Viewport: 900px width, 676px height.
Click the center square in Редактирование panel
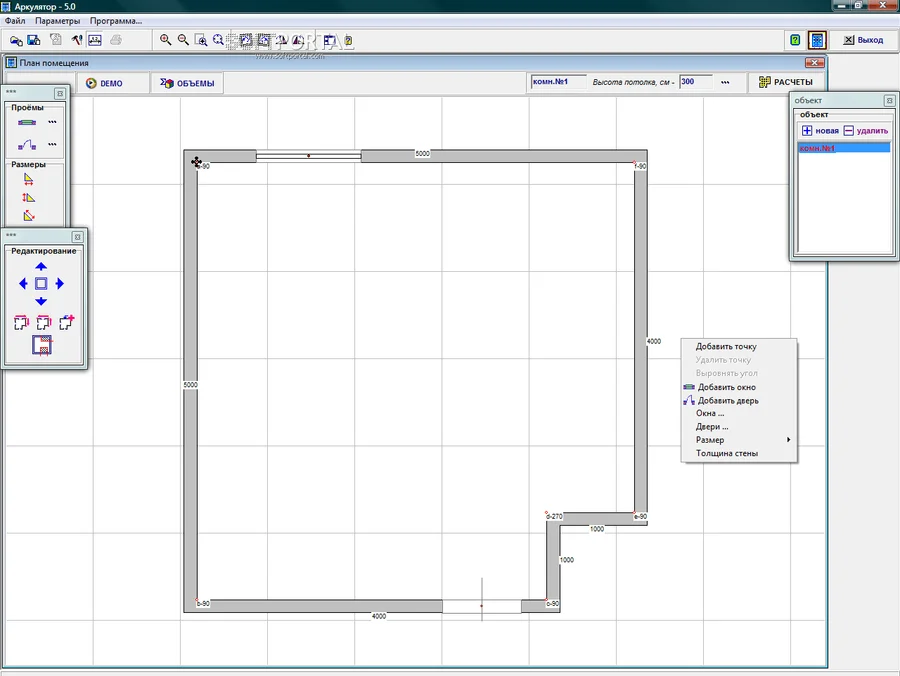(x=41, y=284)
